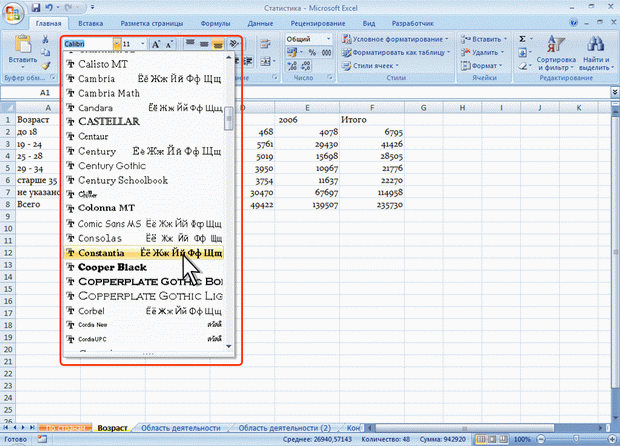Click Вставить button in Ячейки group

484,39
